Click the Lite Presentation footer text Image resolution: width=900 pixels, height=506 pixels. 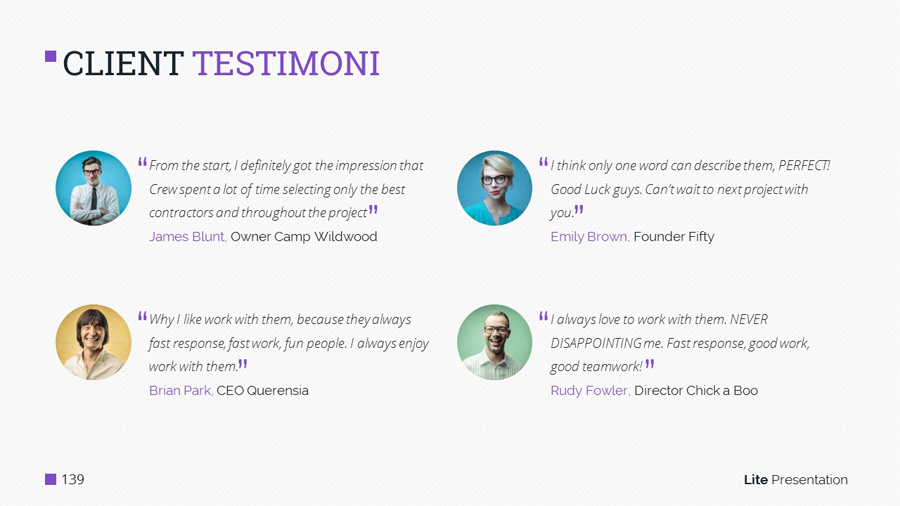coord(795,480)
